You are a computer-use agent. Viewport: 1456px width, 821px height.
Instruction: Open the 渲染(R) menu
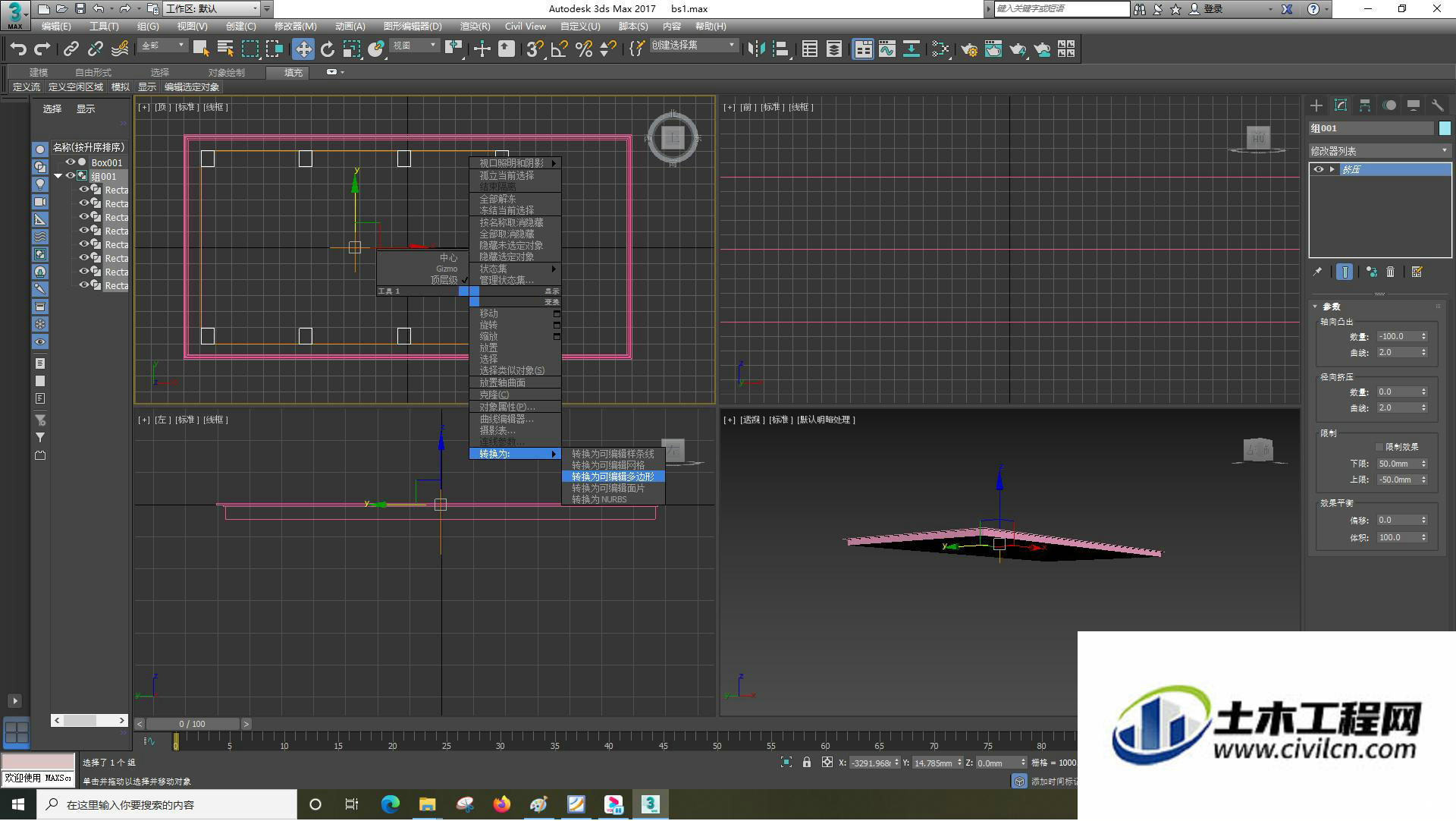click(x=475, y=27)
